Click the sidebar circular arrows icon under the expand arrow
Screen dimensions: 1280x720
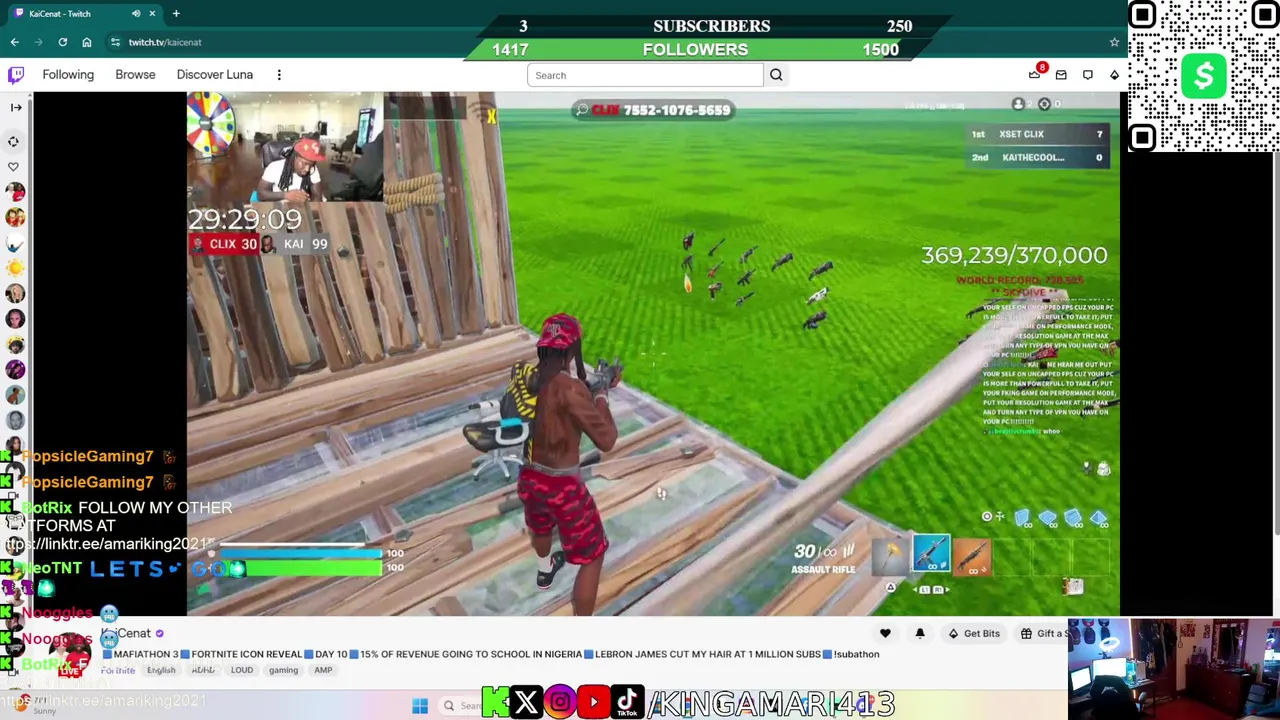click(13, 141)
